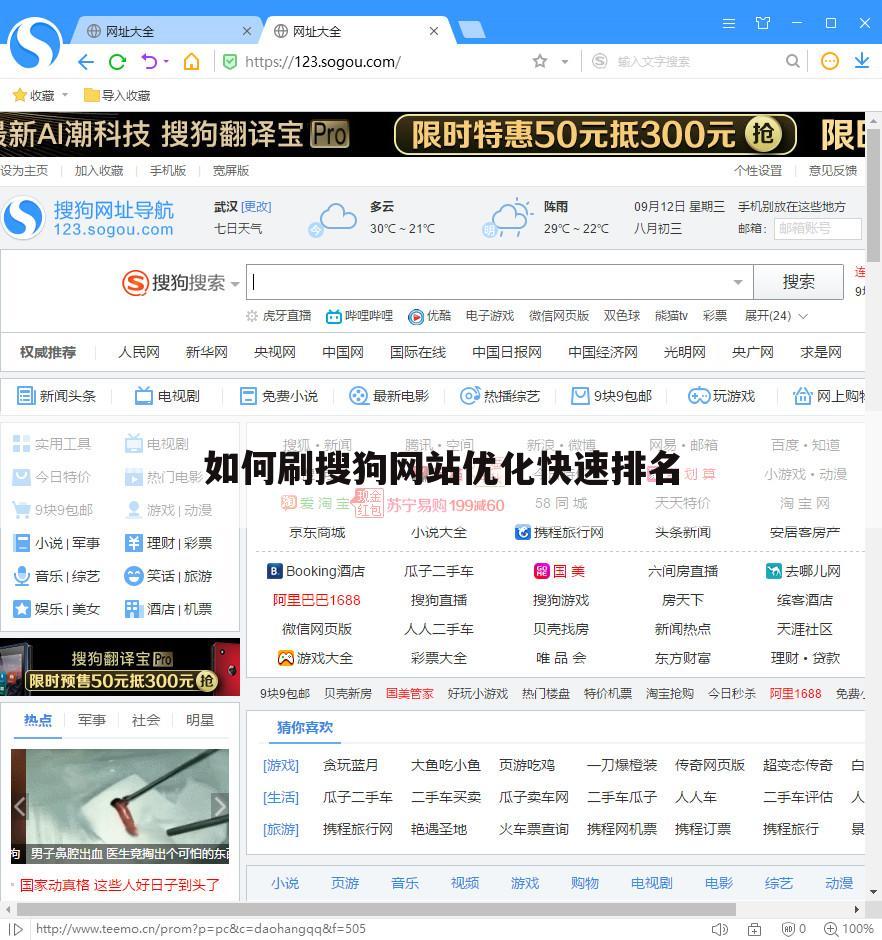Click the 音乐|综艺 microphone icon
The width and height of the screenshot is (882, 940).
[21, 576]
